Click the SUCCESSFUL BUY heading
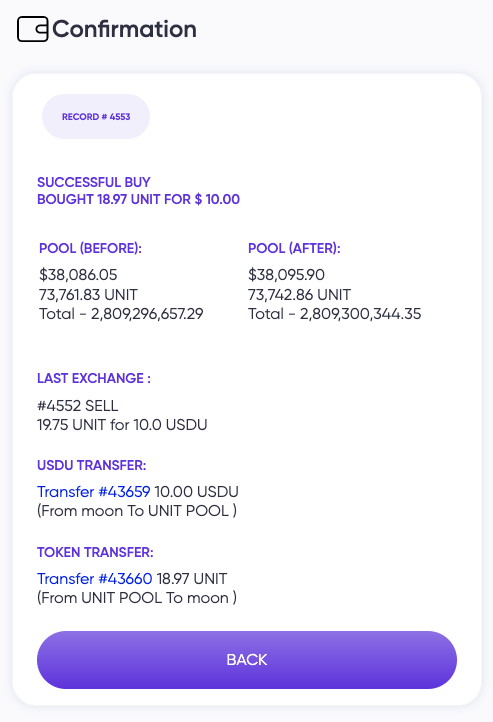The image size is (493, 722). coord(93,182)
